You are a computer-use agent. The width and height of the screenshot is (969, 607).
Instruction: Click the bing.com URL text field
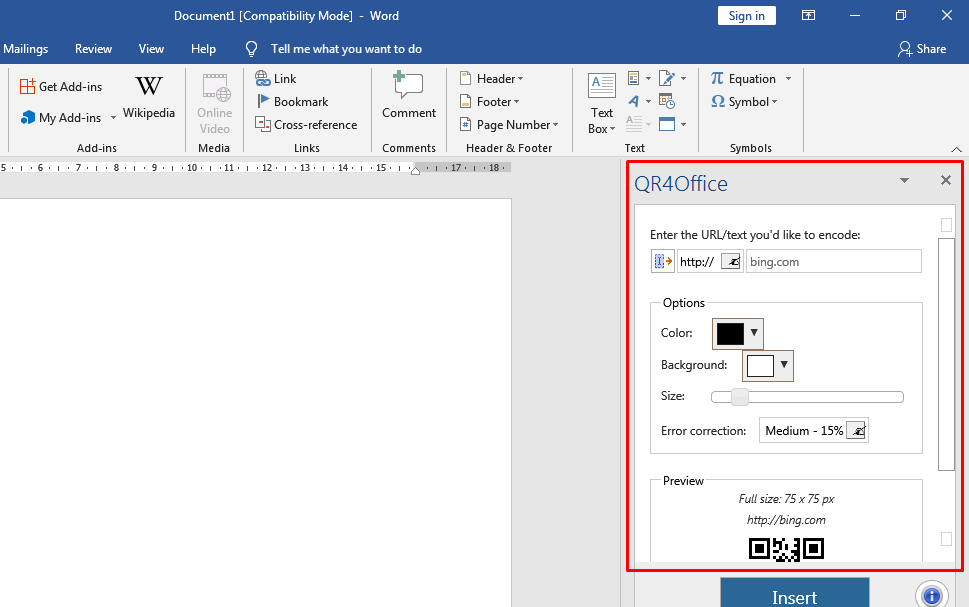click(x=834, y=261)
